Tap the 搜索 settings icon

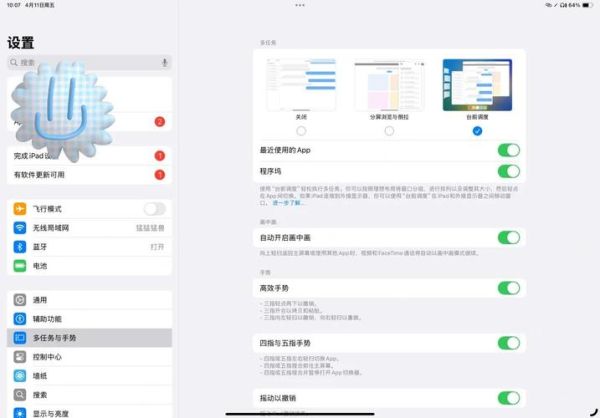click(x=20, y=395)
